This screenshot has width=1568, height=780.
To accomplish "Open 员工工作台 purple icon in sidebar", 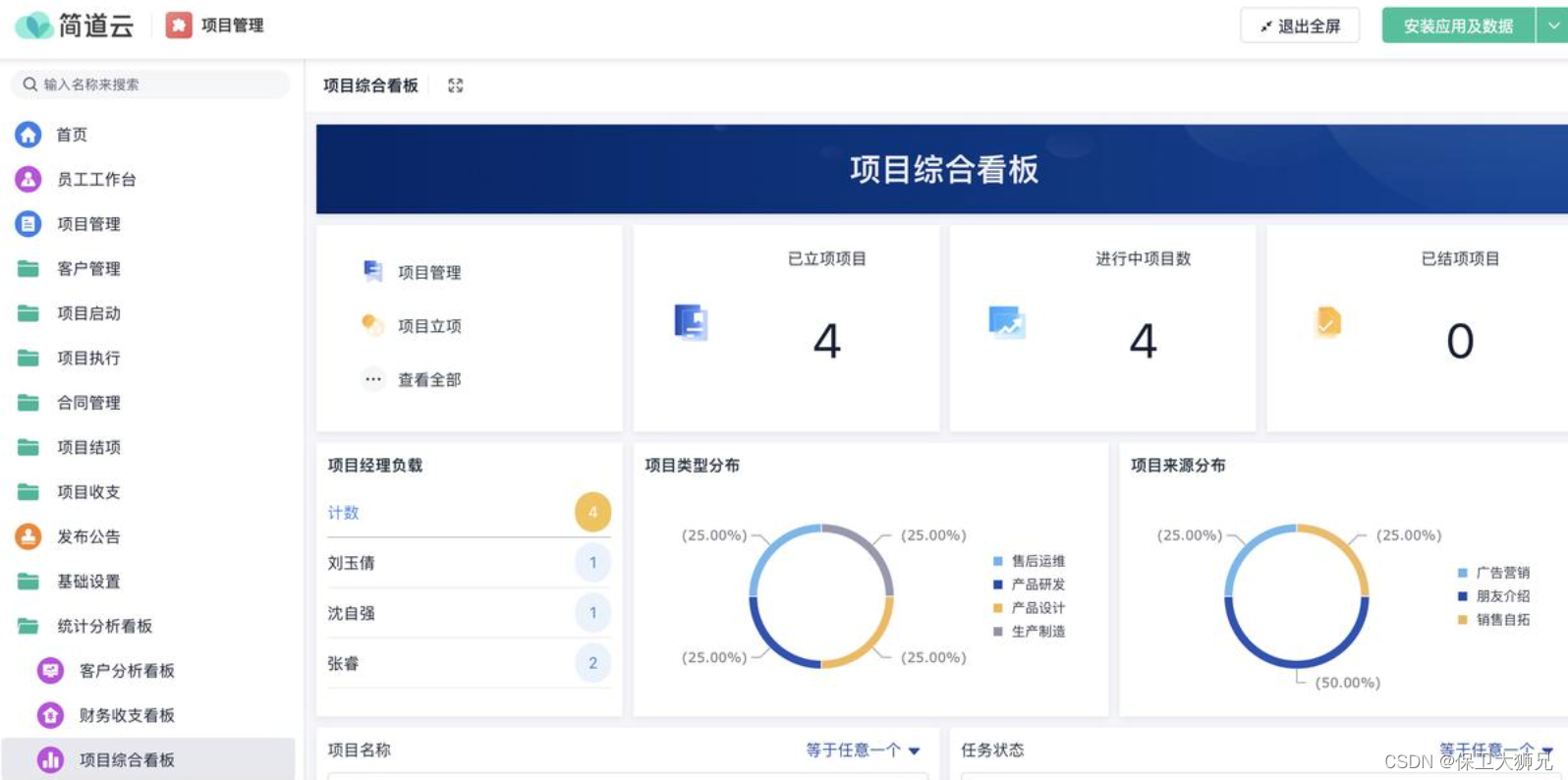I will (28, 179).
